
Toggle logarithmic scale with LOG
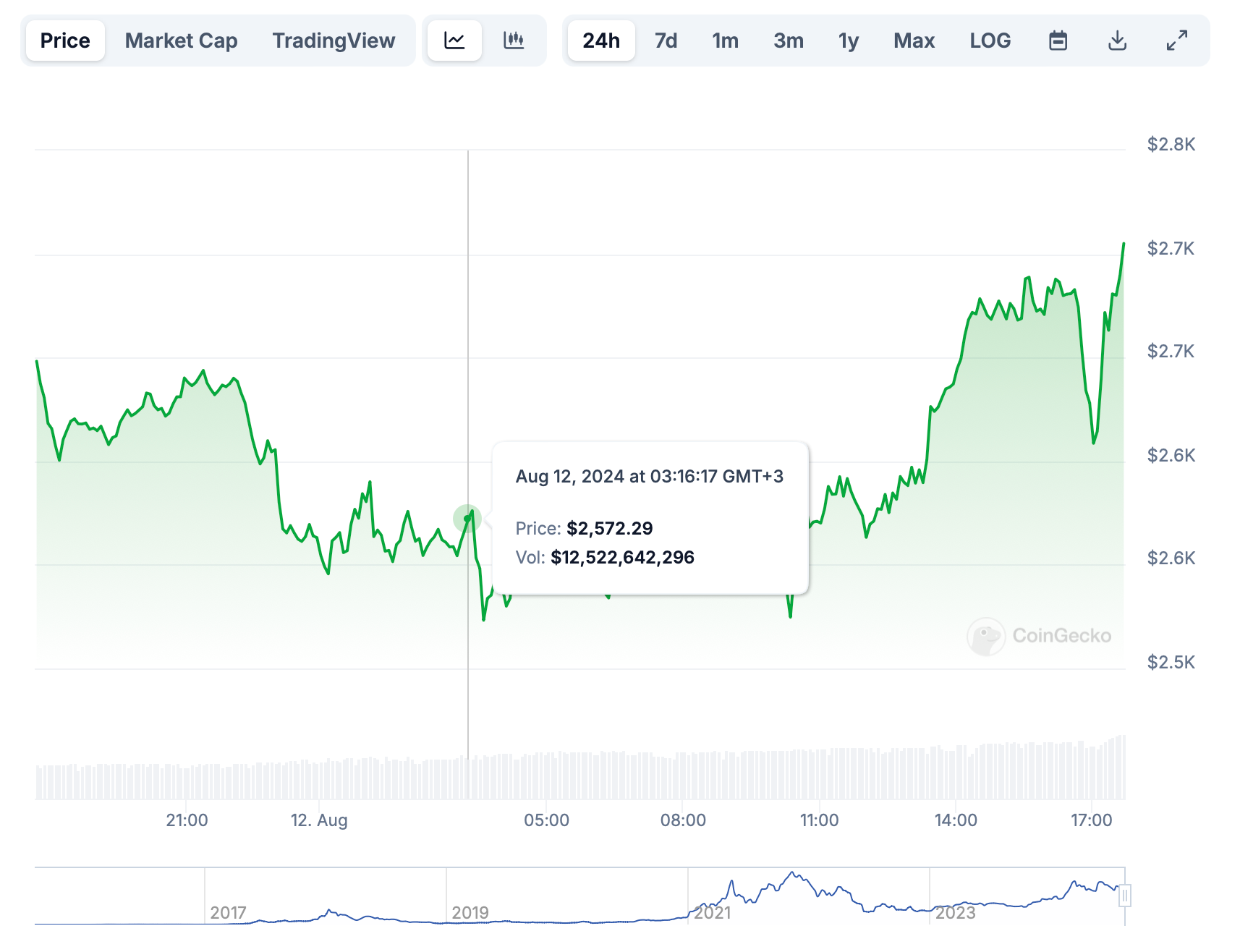(990, 41)
